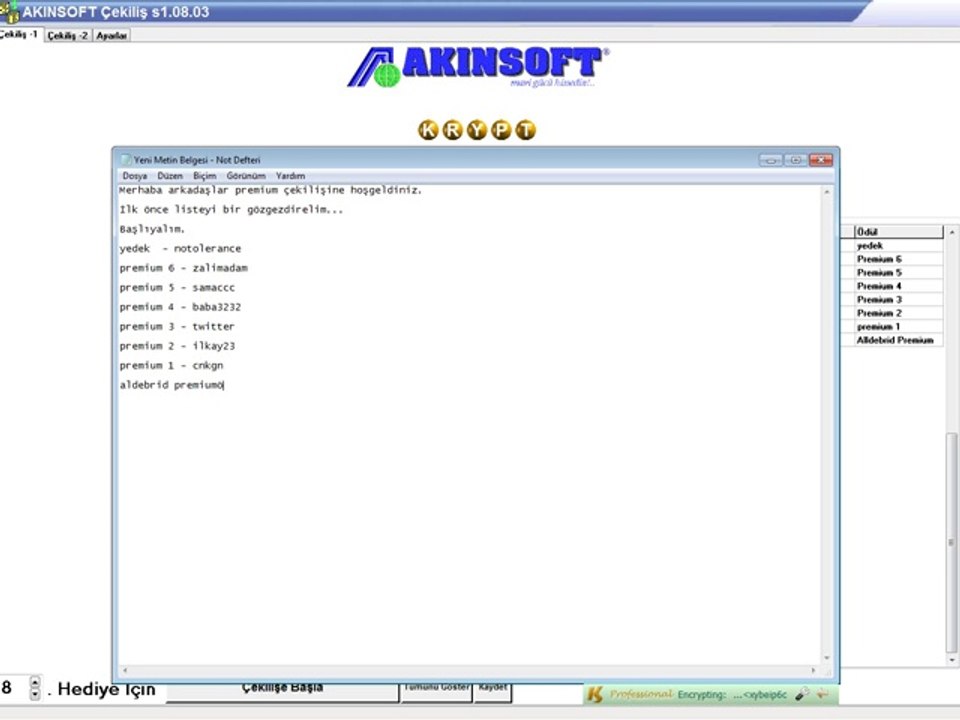The image size is (960, 720).
Task: Click the 'premium 6 - zalimadam' line in Notepad
Action: (184, 268)
